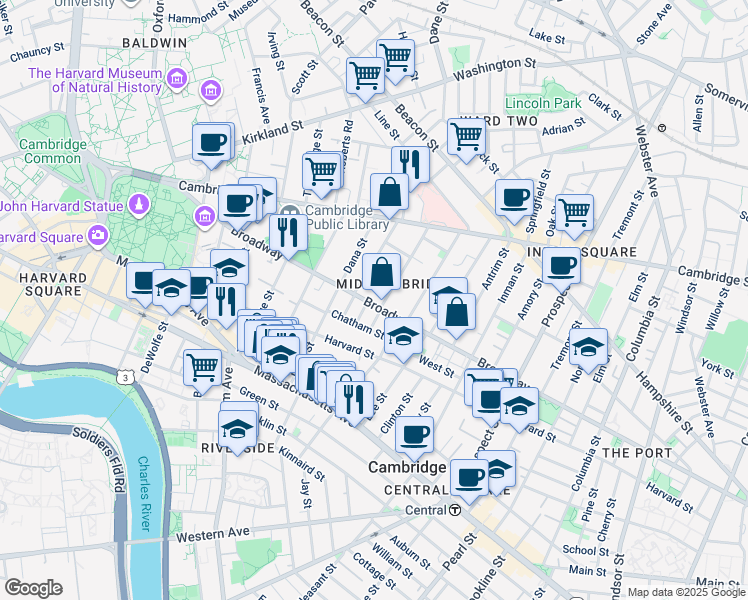Image resolution: width=748 pixels, height=600 pixels.
Task: Select the shopping cart marker east of Springfield St
Action: coord(574,211)
